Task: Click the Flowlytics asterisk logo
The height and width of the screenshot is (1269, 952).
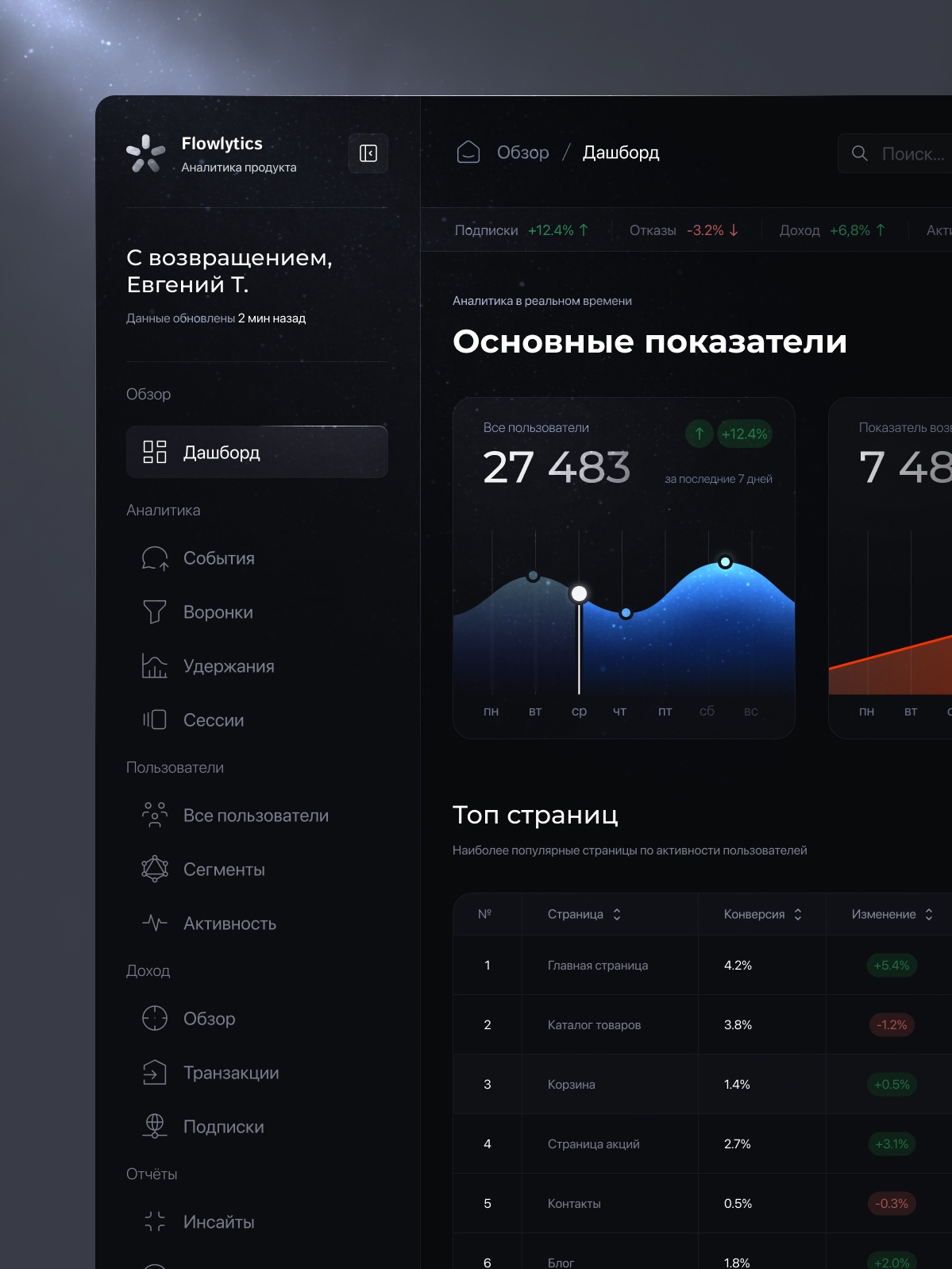Action: point(146,153)
